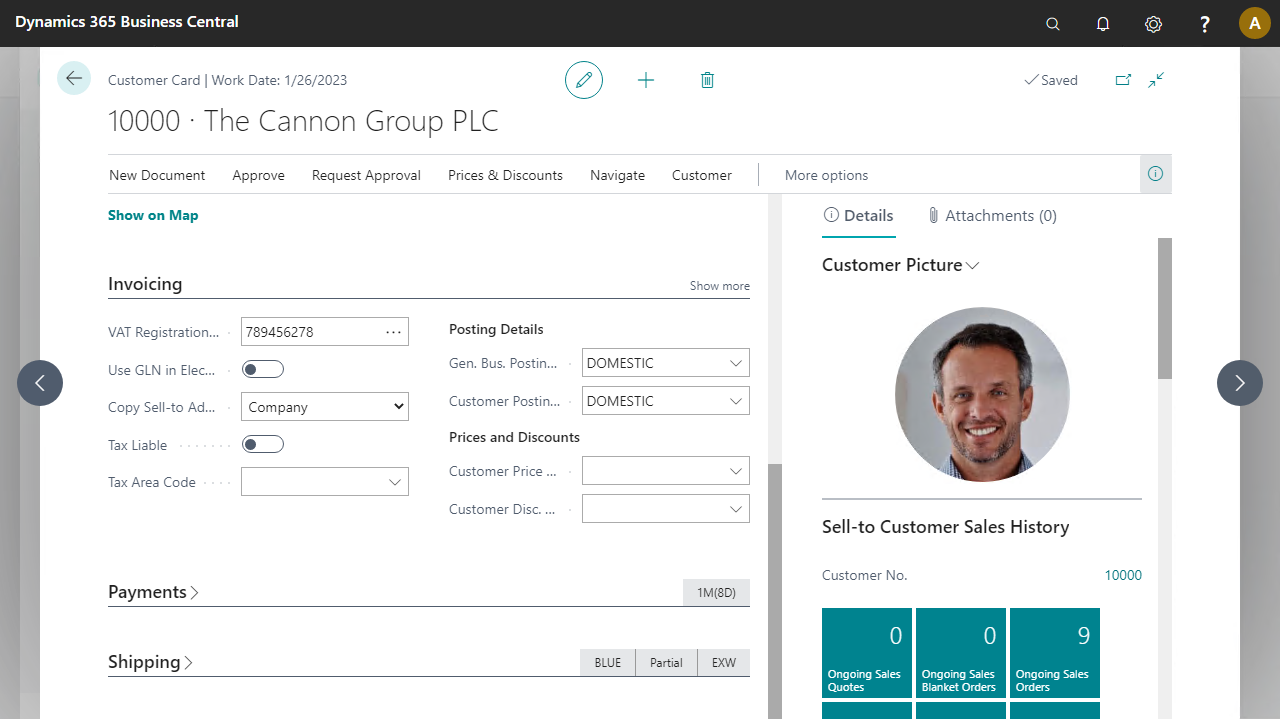The image size is (1280, 720).
Task: Click the customer picture photo
Action: click(982, 394)
